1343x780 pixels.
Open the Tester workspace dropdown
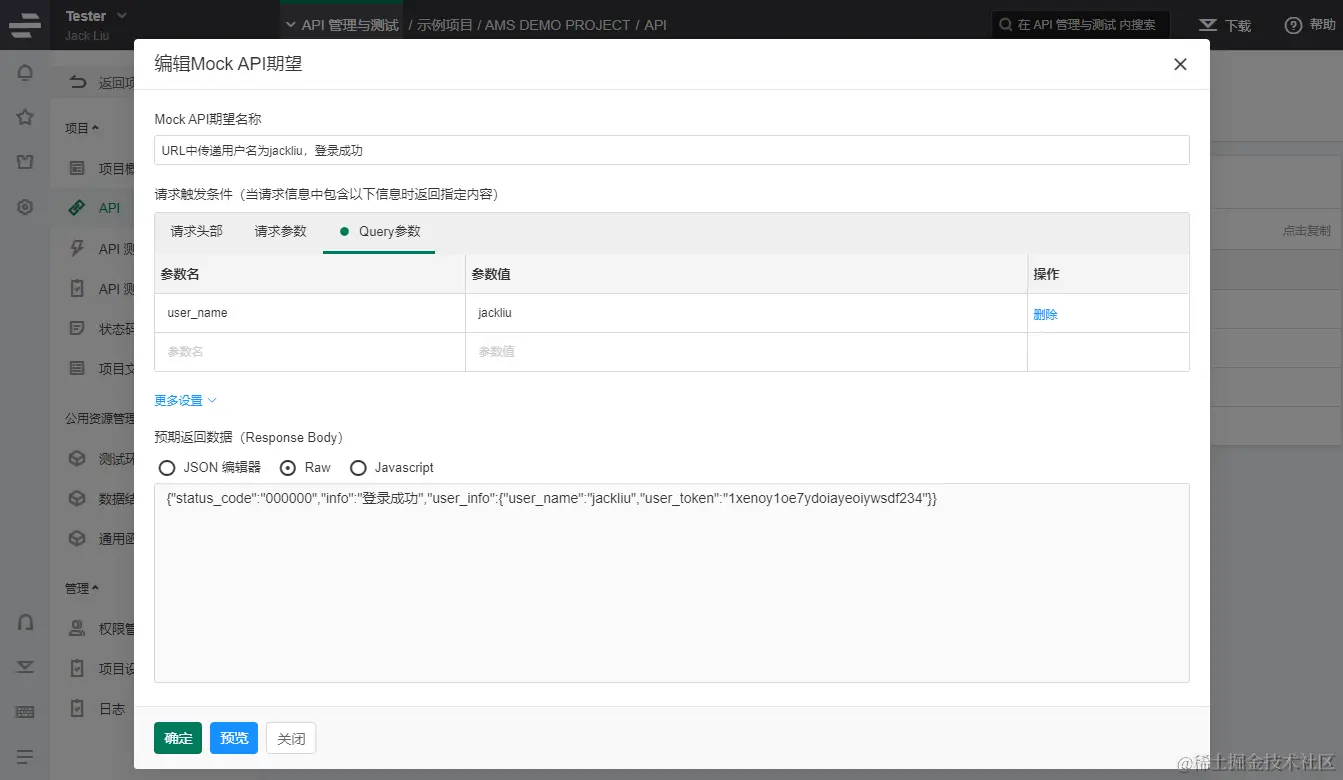(x=97, y=16)
